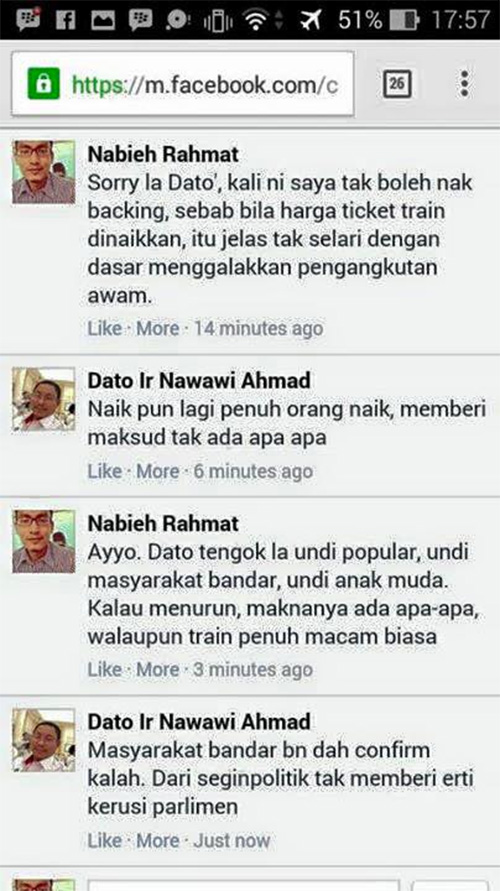Tap the Wi-Fi signal status icon
This screenshot has height=891, width=500.
(x=257, y=20)
